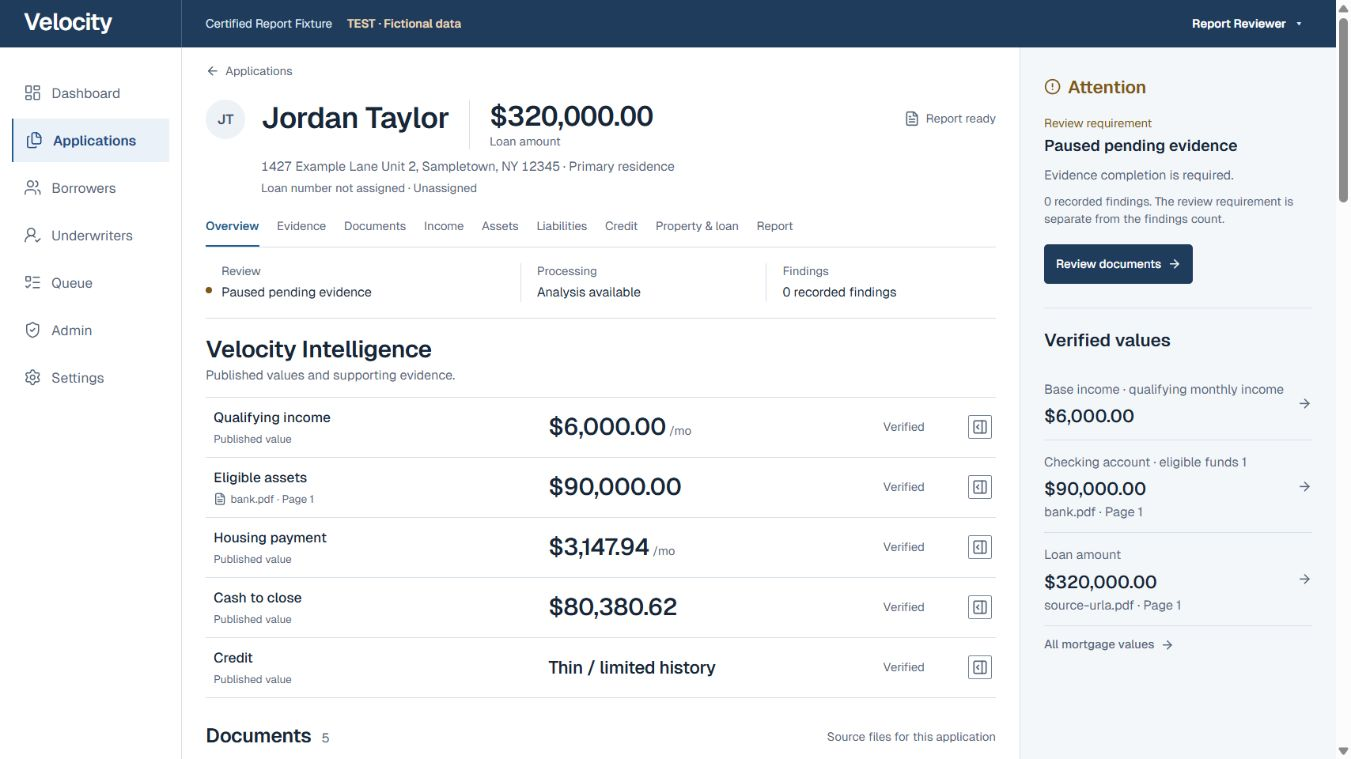Click the bank.pdf Page 1 source under Eligible assets

264,499
